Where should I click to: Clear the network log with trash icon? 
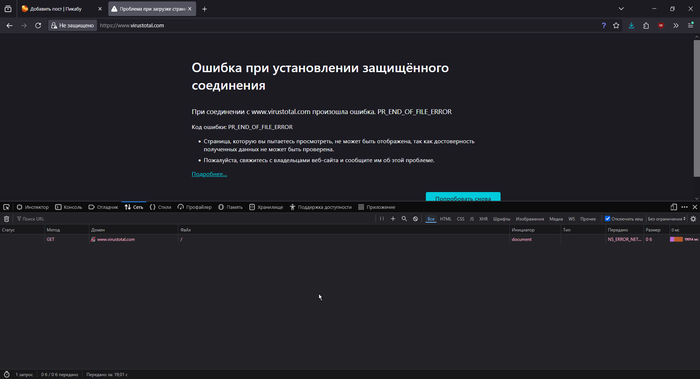tap(6, 219)
